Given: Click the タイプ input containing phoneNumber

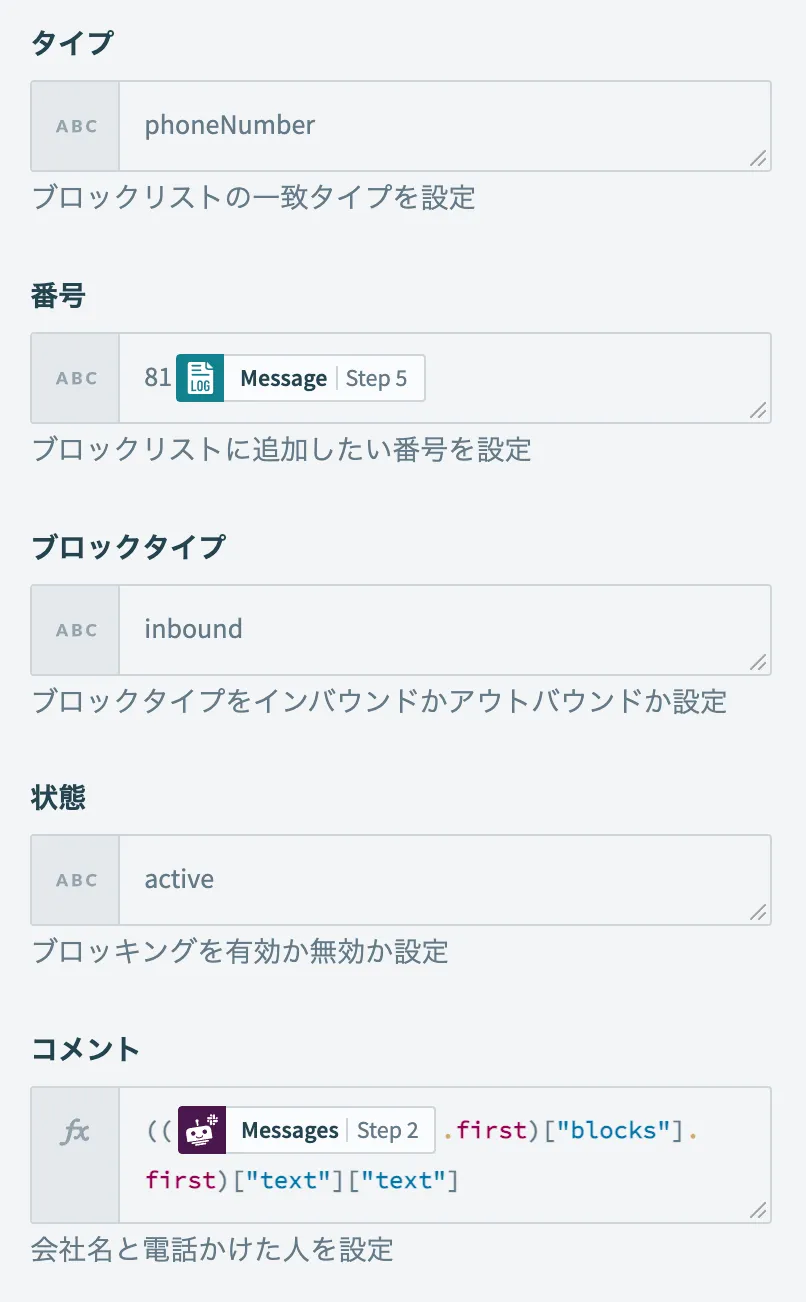Looking at the screenshot, I should click(x=440, y=126).
